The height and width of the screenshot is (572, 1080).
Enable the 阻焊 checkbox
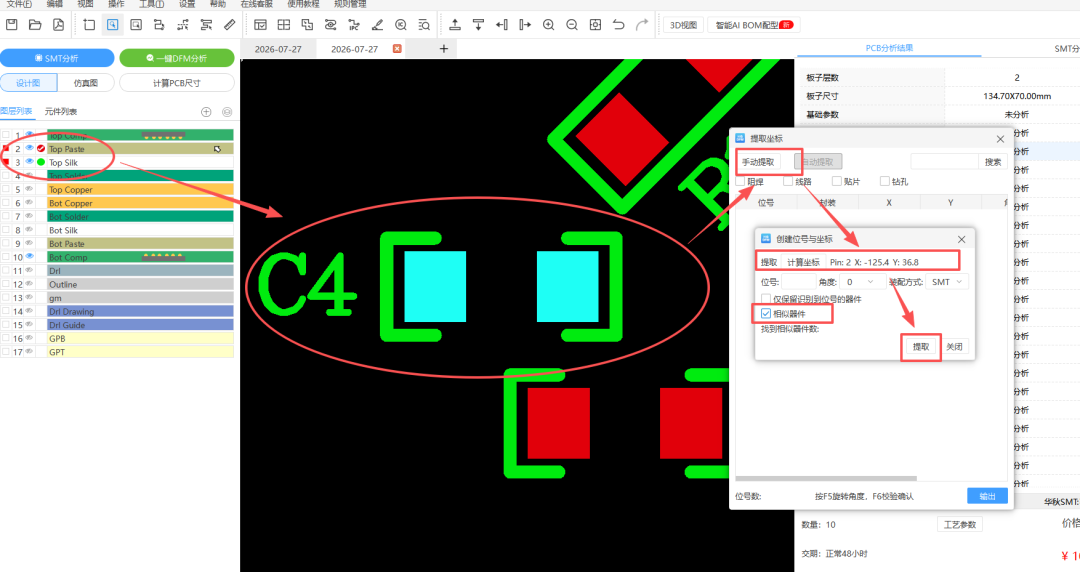(x=740, y=181)
